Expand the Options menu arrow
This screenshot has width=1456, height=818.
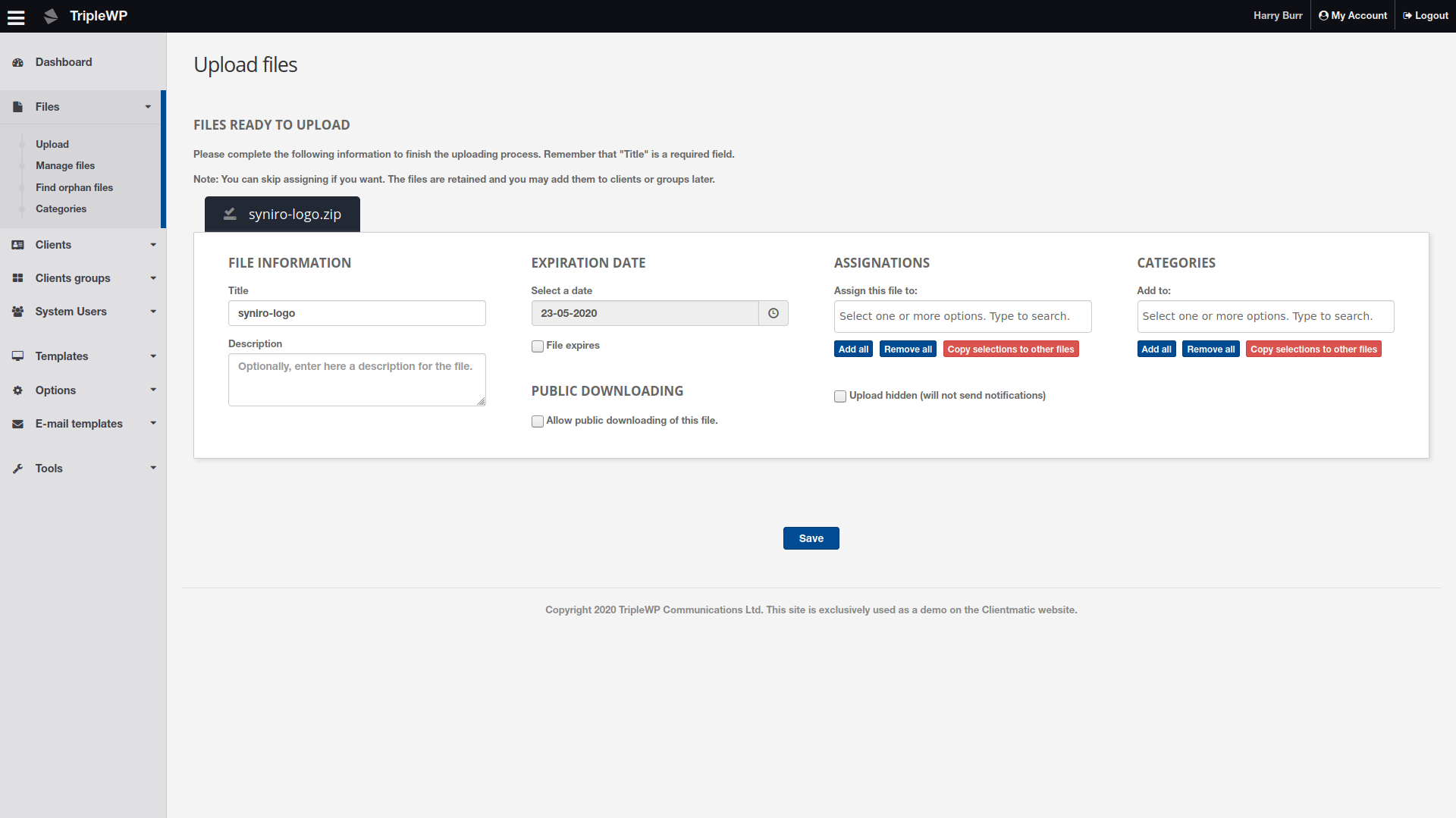[x=153, y=390]
